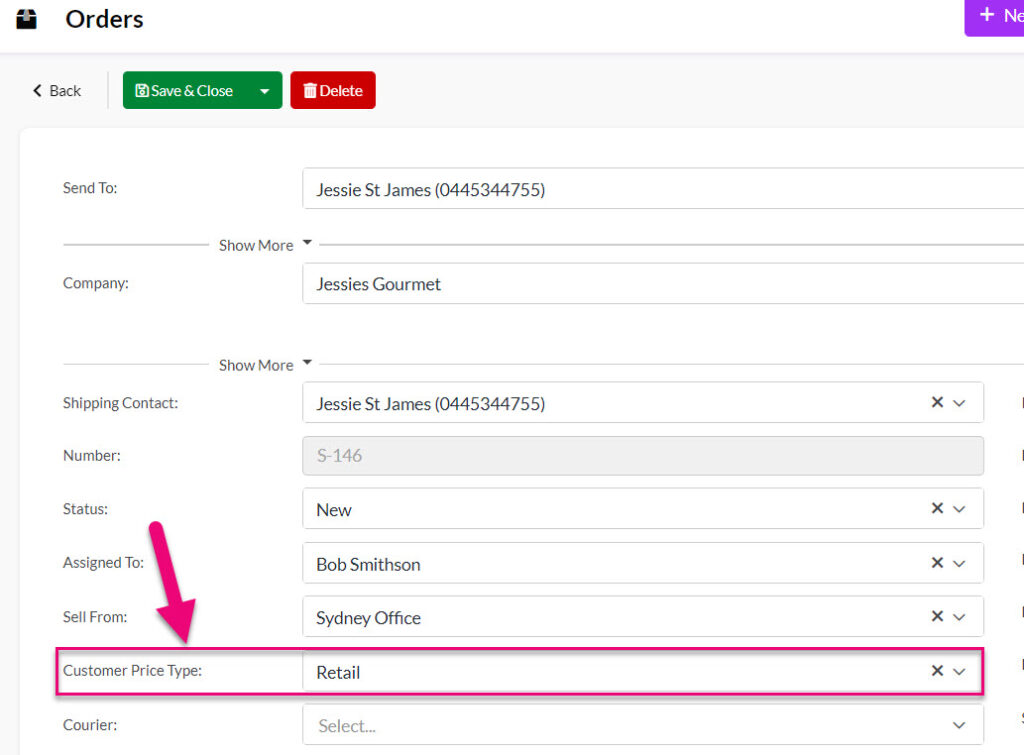Click the plus icon on the purple New button
The image size is (1024, 755).
click(986, 15)
